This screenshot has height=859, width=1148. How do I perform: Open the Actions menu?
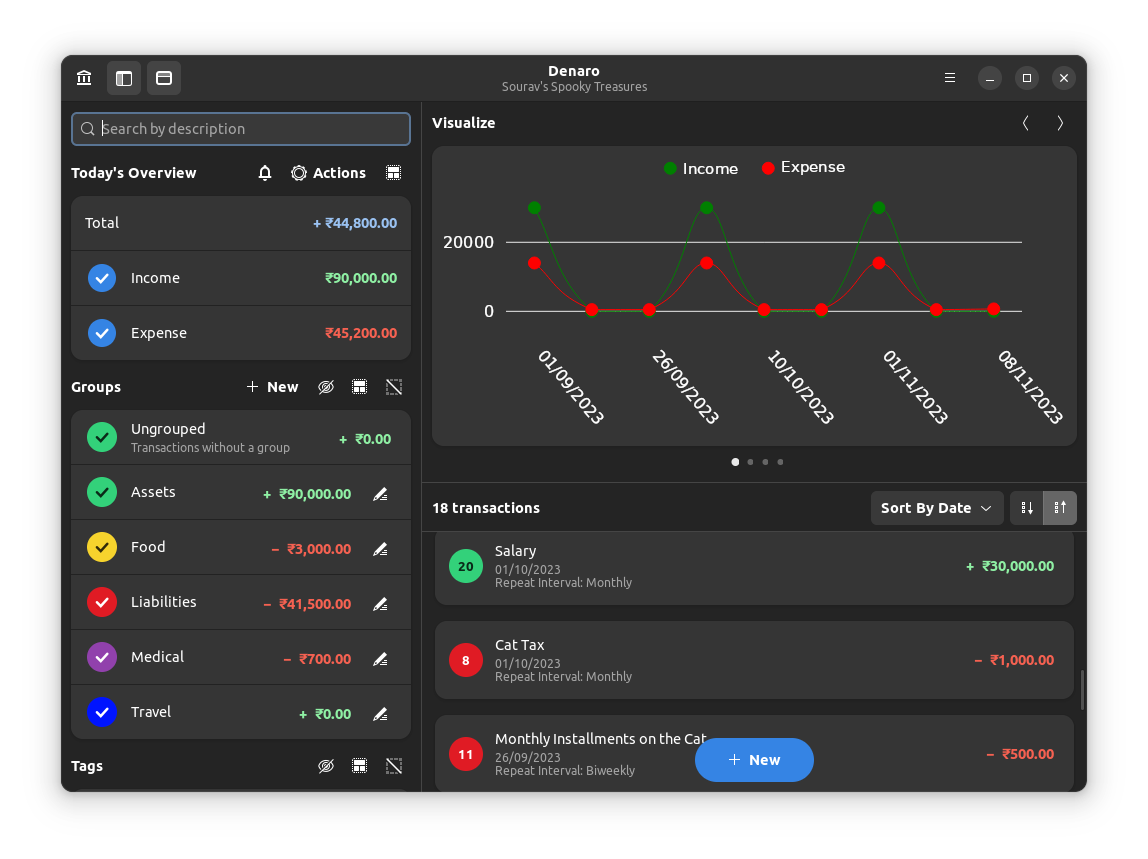pos(341,173)
